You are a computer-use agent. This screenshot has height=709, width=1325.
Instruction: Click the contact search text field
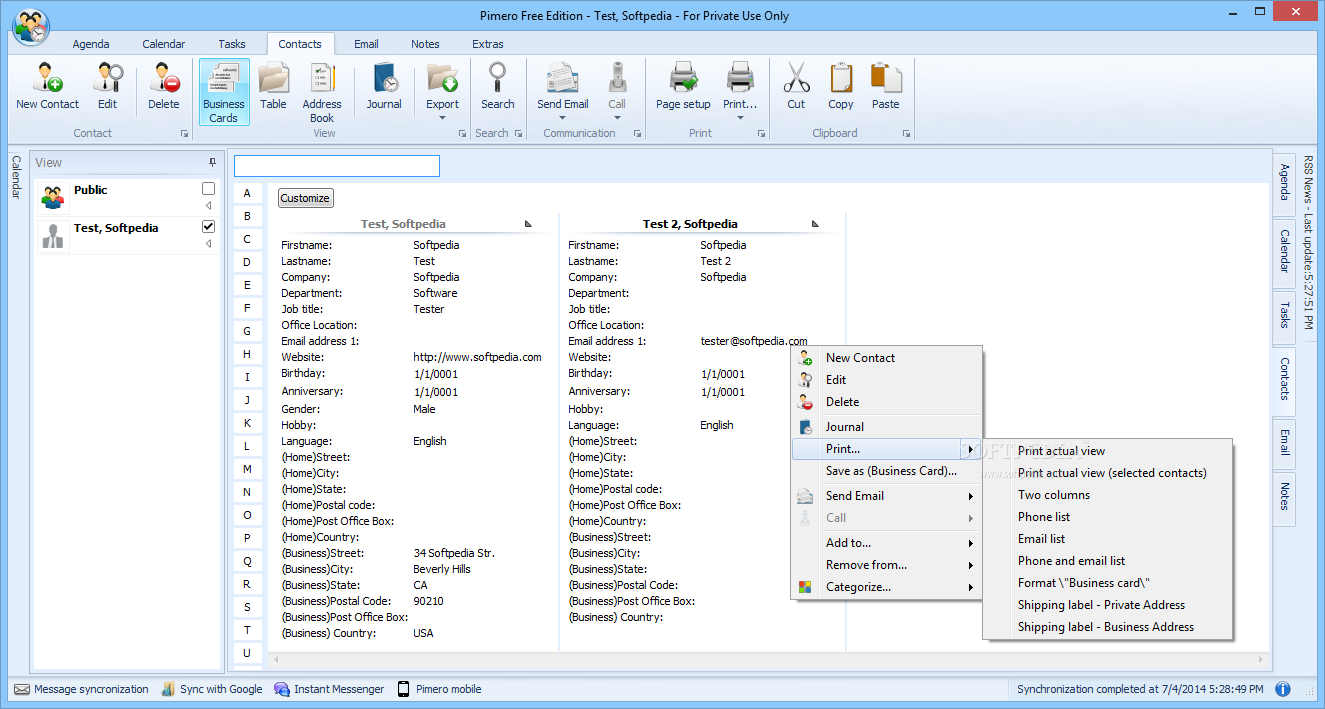337,166
